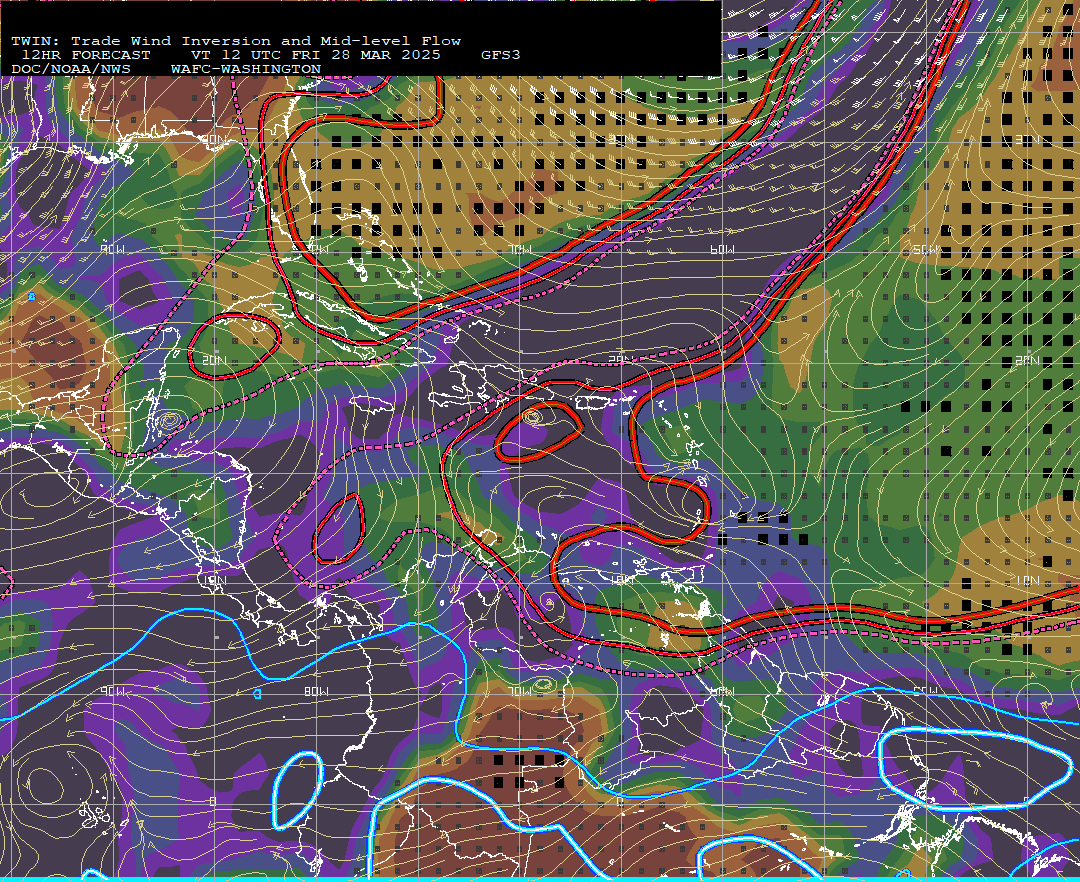This screenshot has width=1080, height=882.
Task: Click the "GFS3" model label
Action: (x=501, y=55)
